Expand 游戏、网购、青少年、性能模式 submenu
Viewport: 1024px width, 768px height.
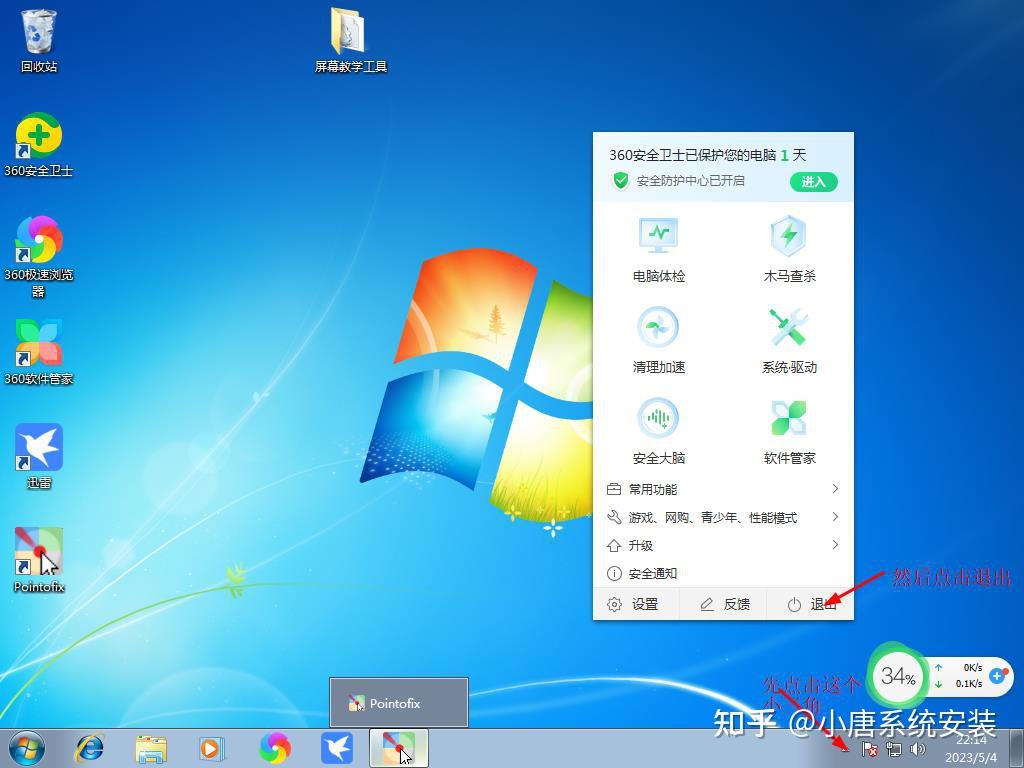[723, 517]
